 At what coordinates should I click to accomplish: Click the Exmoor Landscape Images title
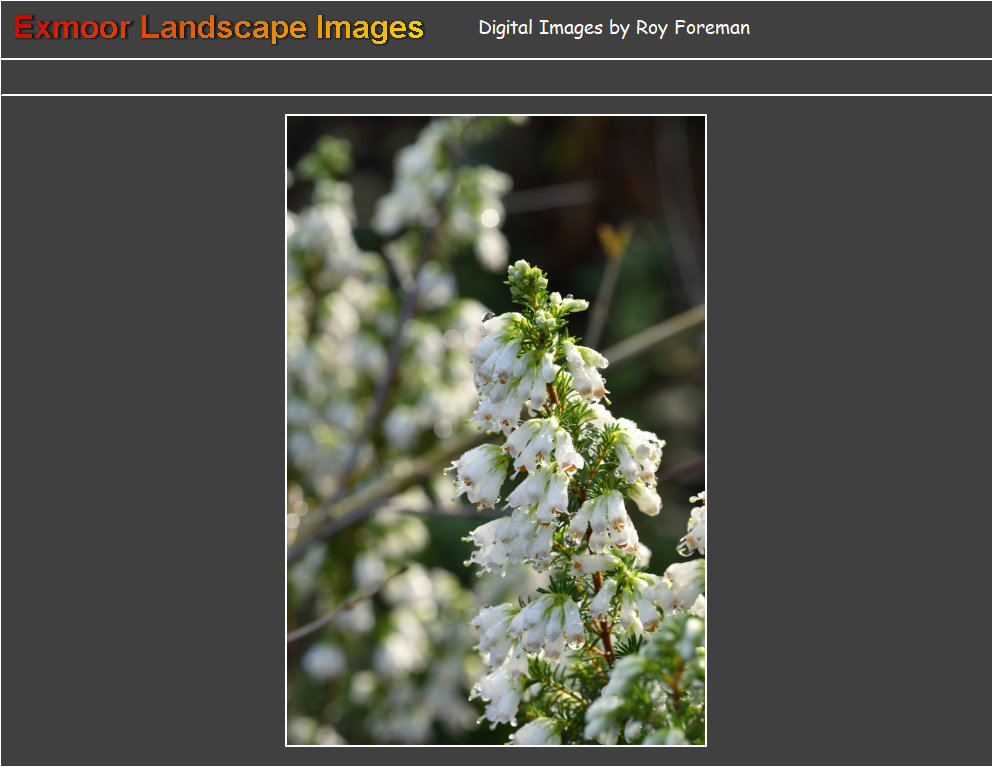[219, 28]
